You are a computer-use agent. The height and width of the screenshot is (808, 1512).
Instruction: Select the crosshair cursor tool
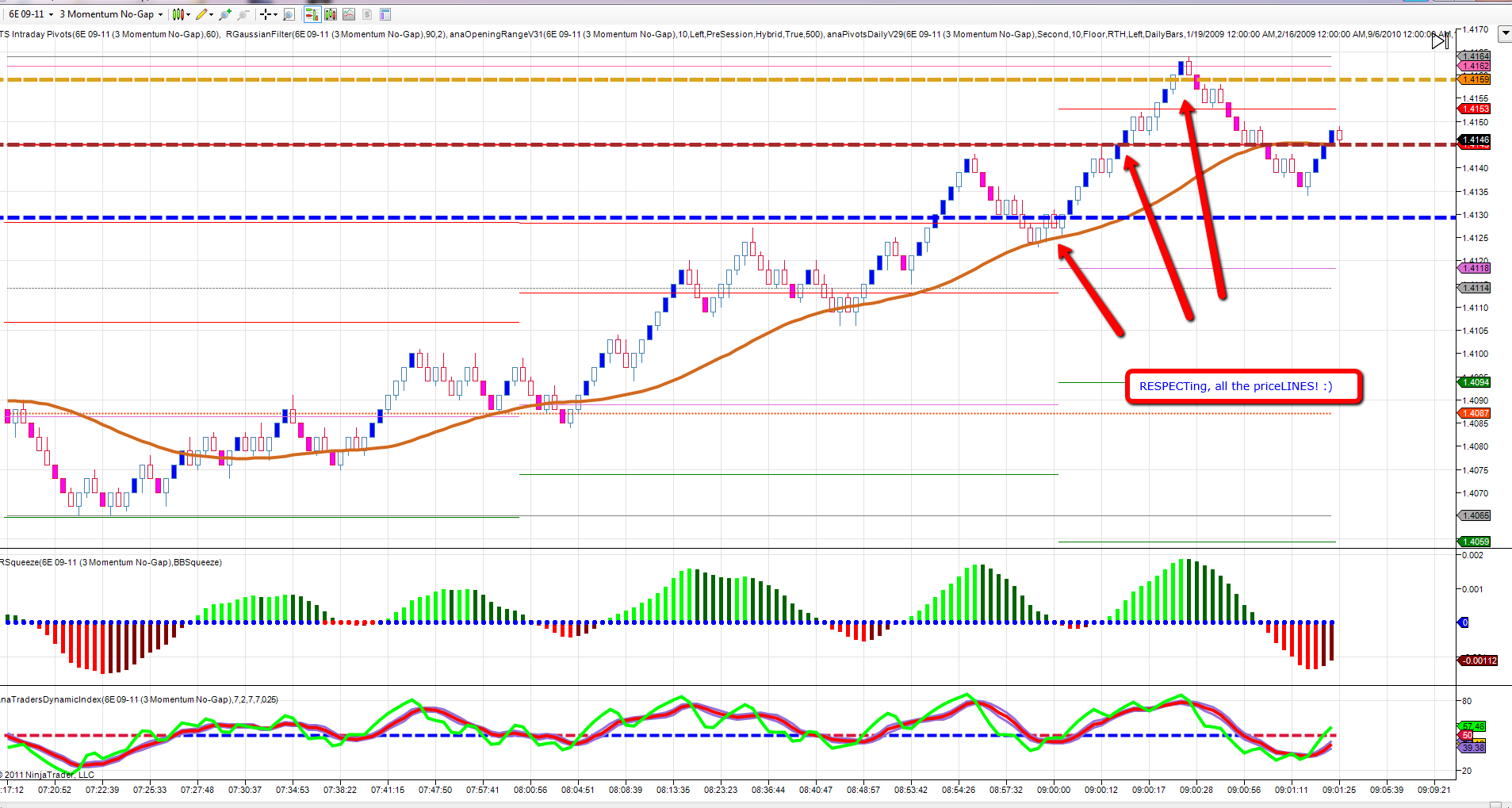(266, 14)
